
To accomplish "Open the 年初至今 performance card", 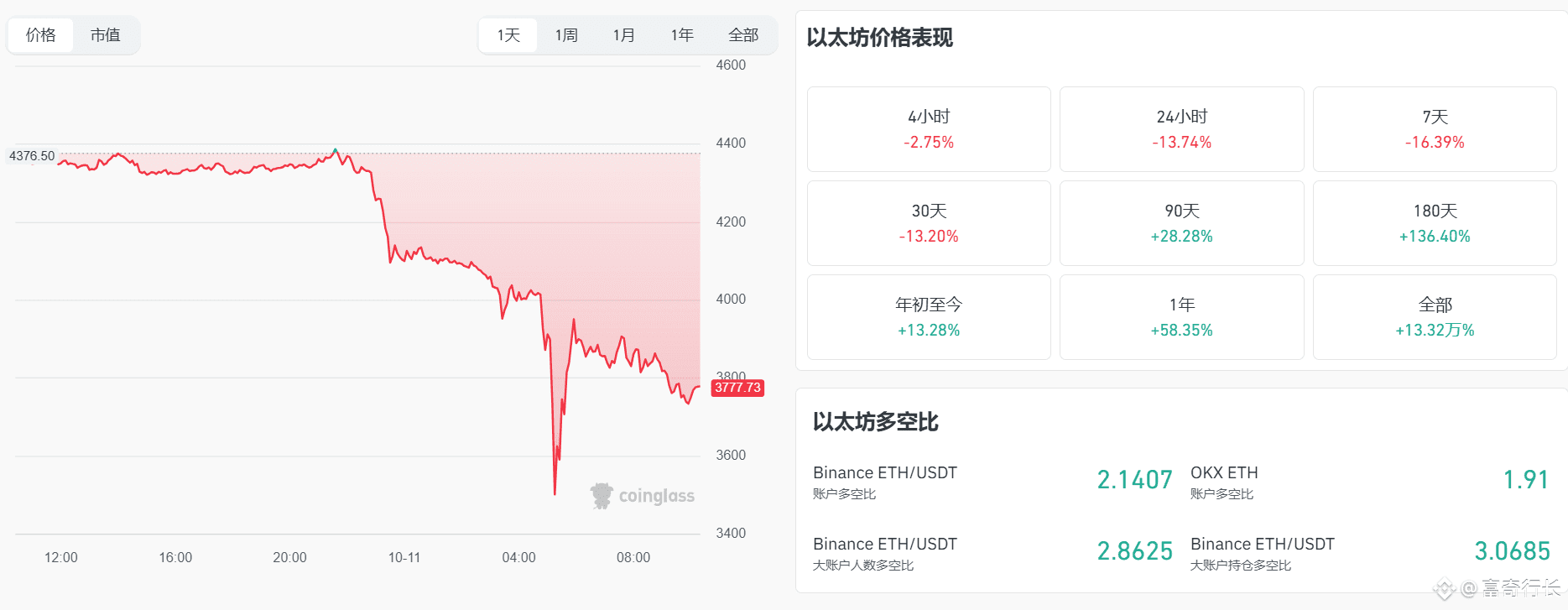I will click(x=929, y=317).
